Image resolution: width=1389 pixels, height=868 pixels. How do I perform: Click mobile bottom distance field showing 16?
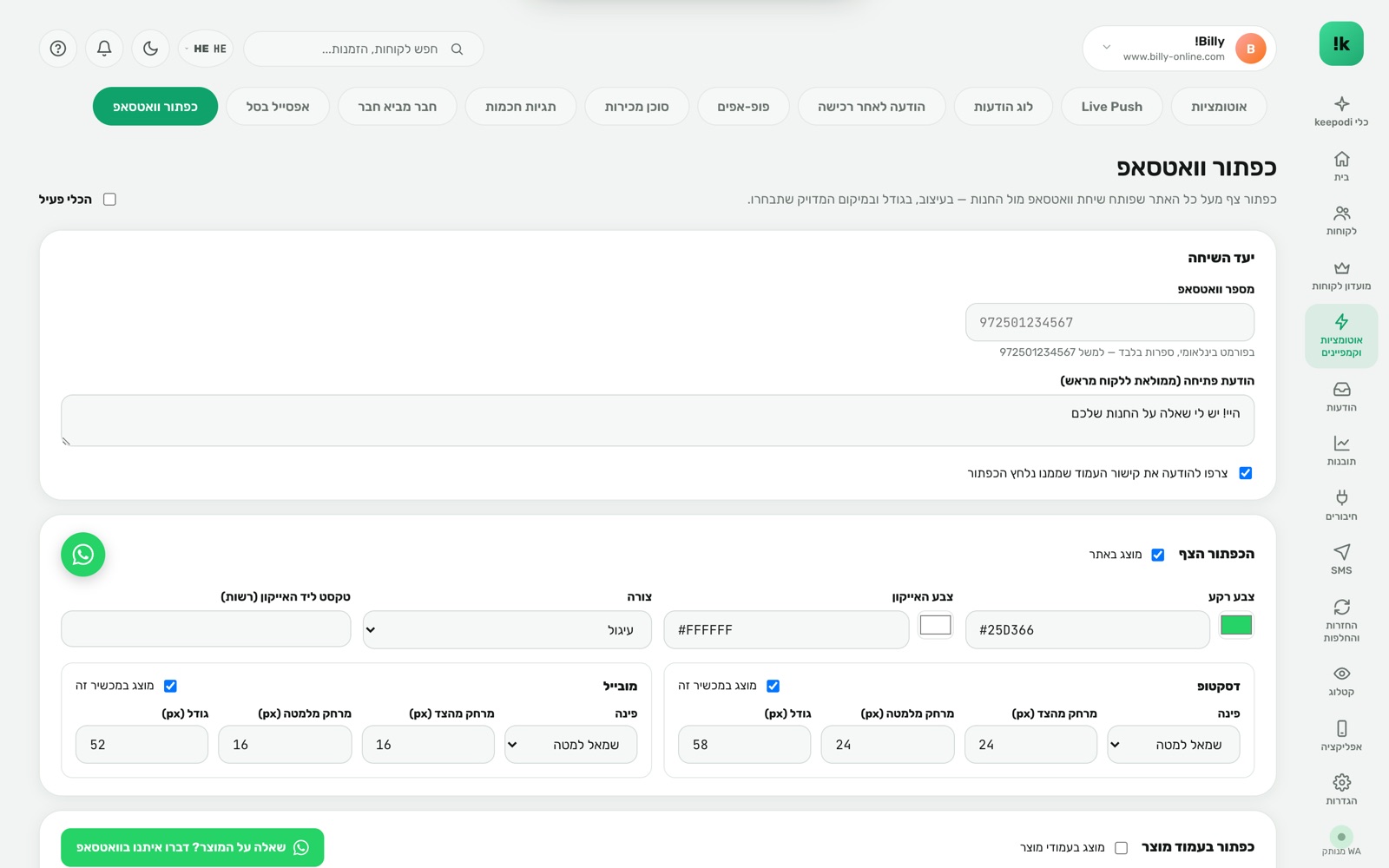click(285, 745)
